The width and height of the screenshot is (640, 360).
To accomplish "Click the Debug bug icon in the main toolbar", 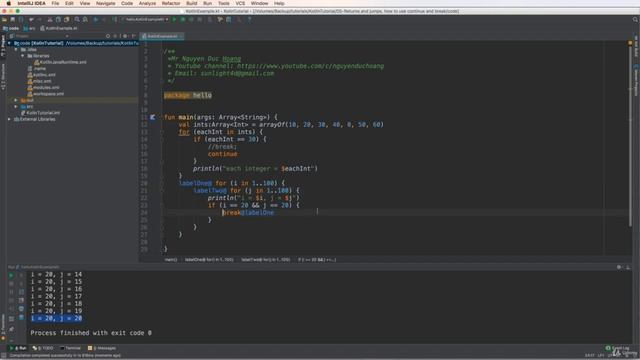I will click(182, 19).
